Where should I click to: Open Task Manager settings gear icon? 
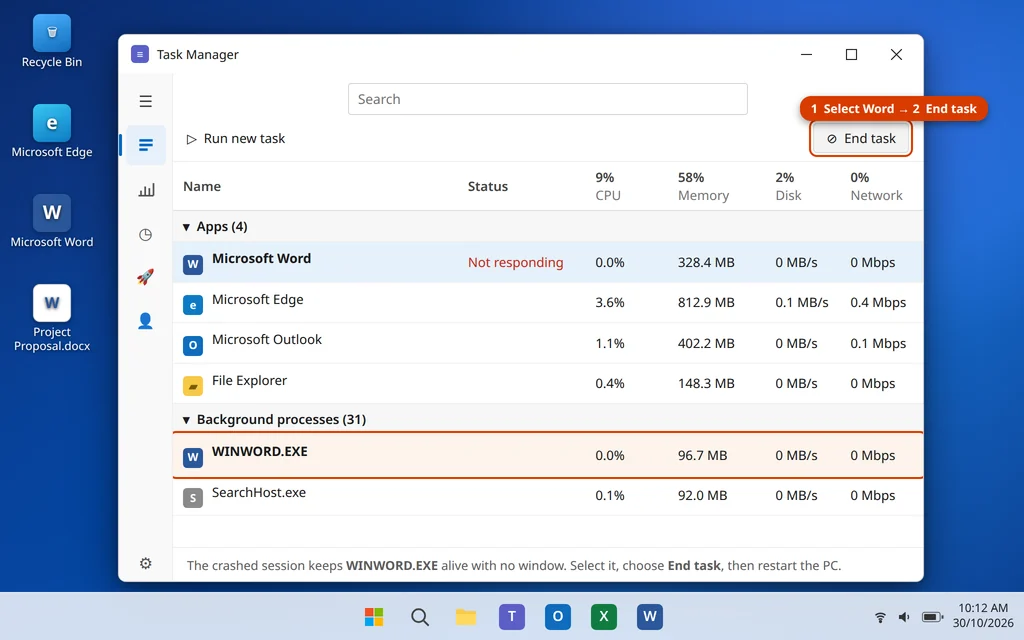[x=146, y=563]
